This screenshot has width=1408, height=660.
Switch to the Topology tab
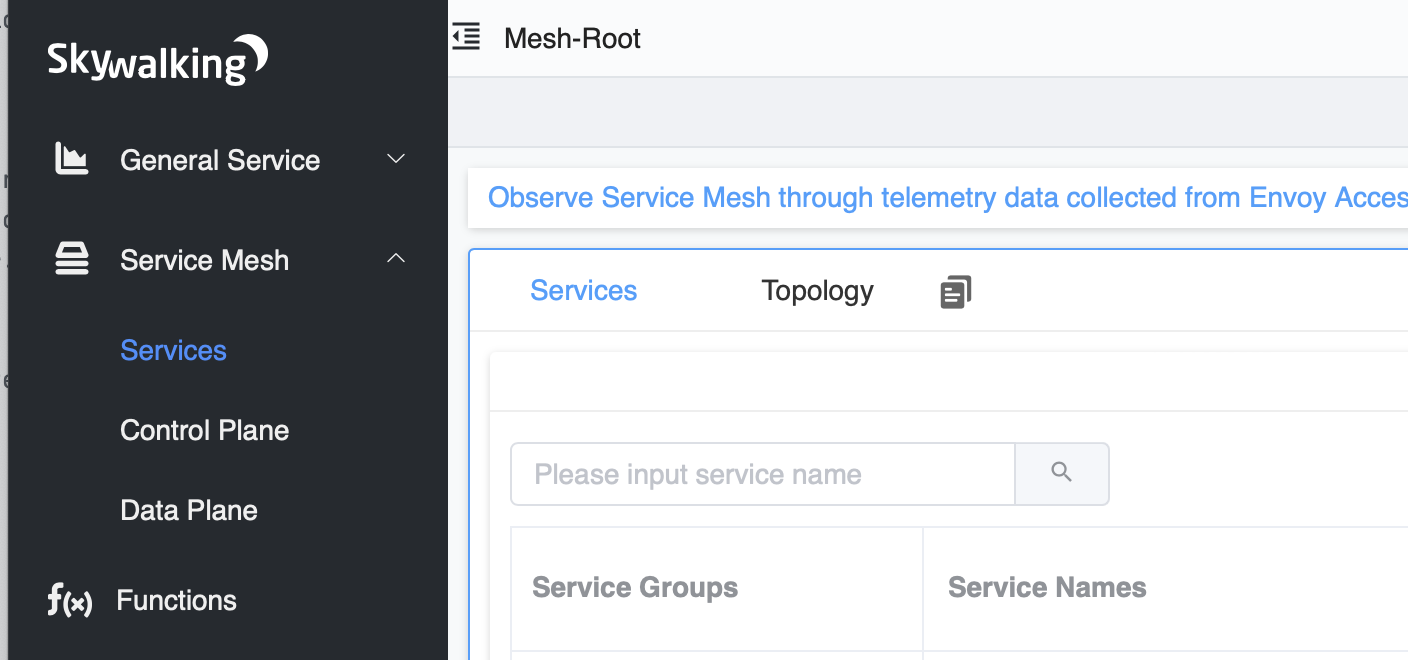tap(817, 291)
